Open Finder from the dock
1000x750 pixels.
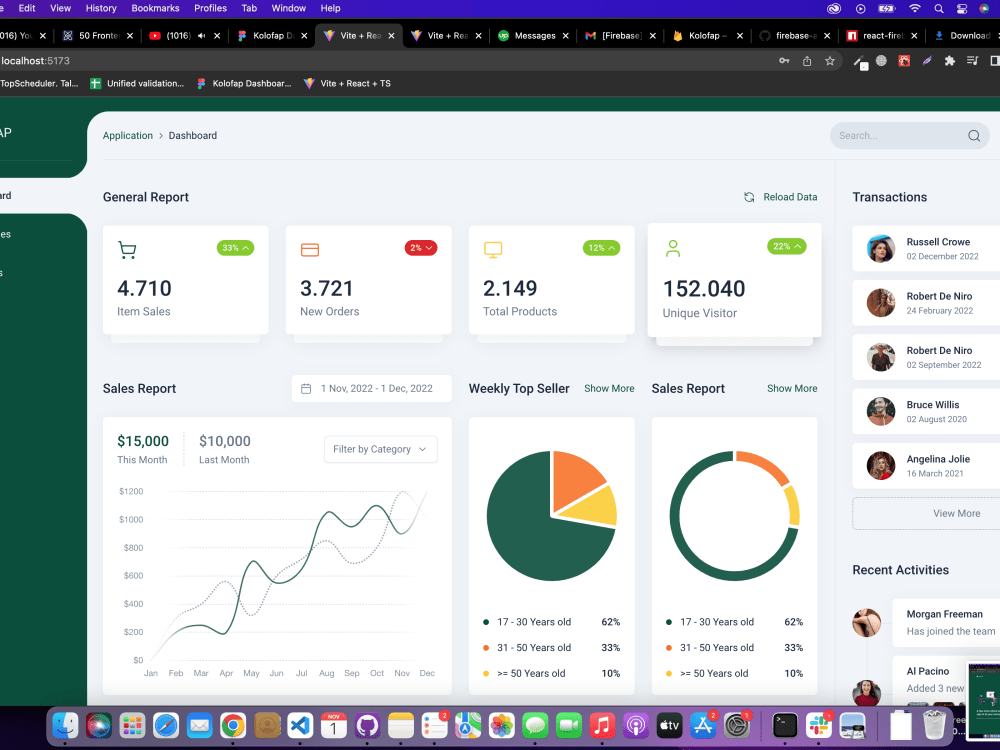click(x=65, y=726)
